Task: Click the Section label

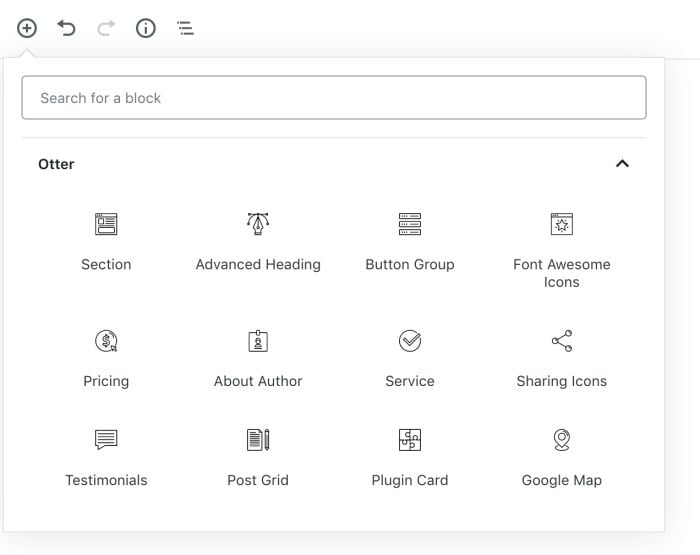Action: tap(106, 264)
